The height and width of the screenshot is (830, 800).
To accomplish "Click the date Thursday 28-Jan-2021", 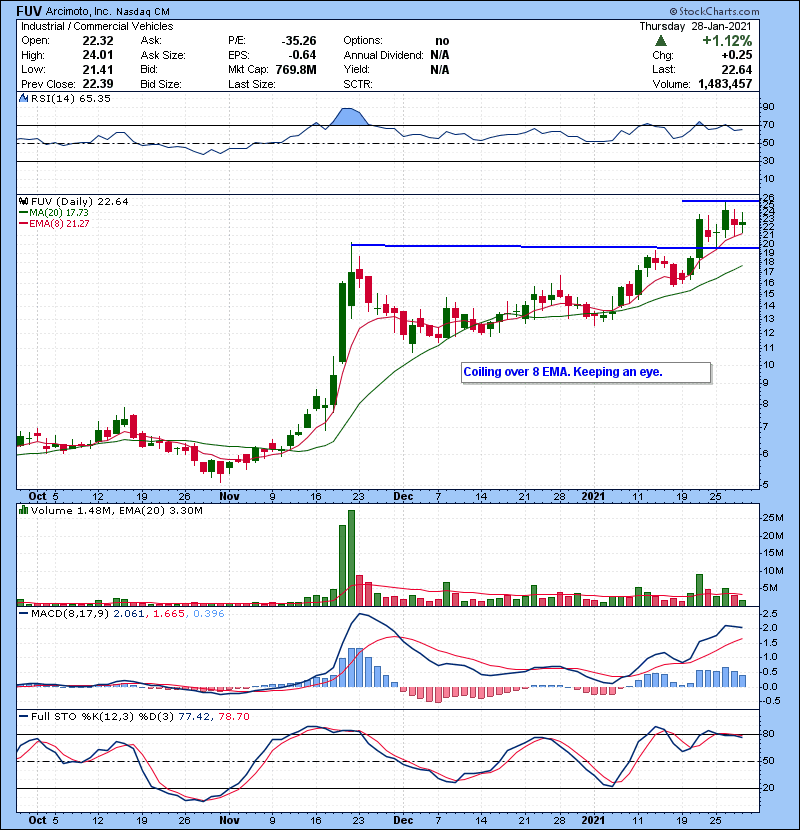I will [x=695, y=26].
